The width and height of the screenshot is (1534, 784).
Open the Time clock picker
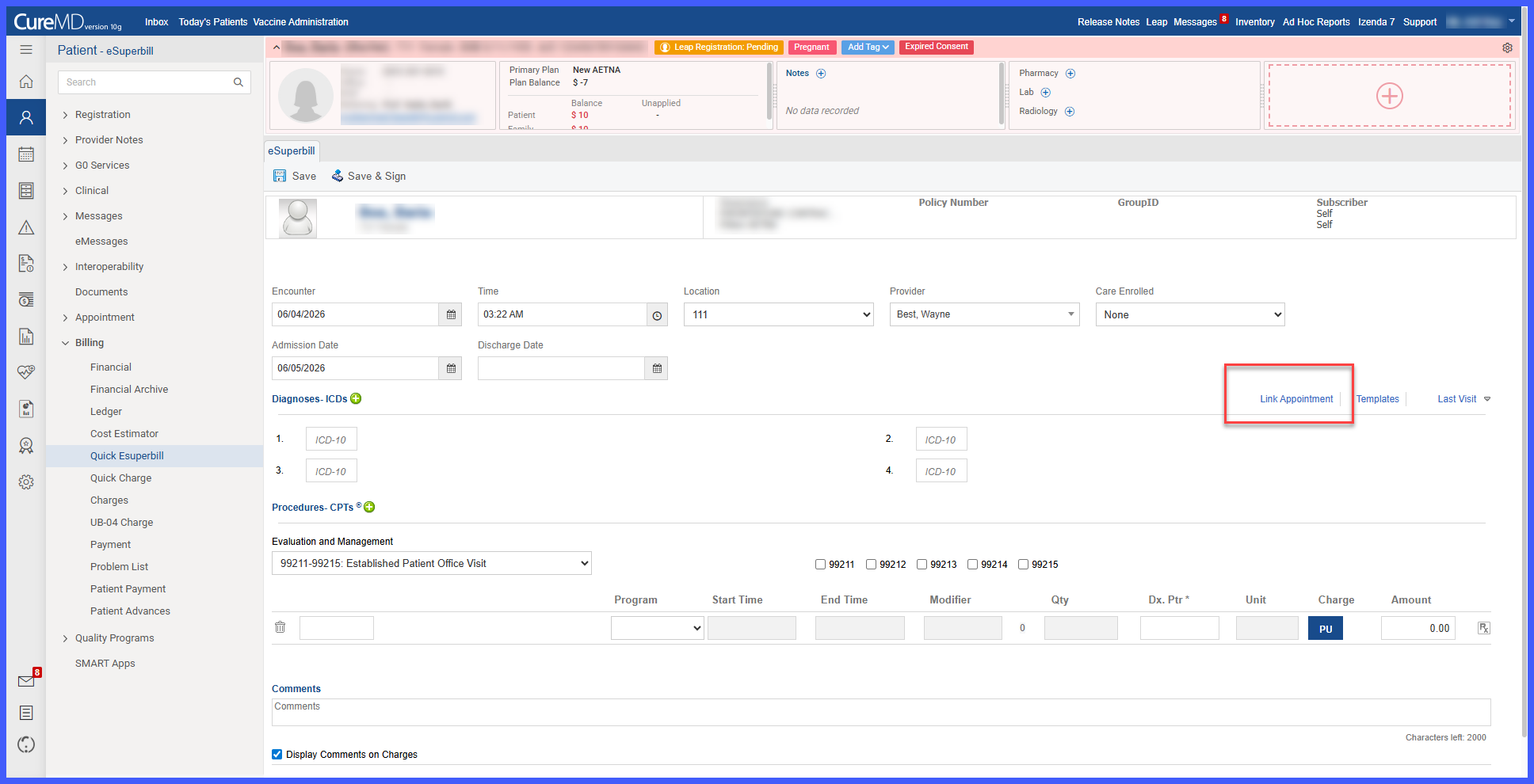(657, 315)
